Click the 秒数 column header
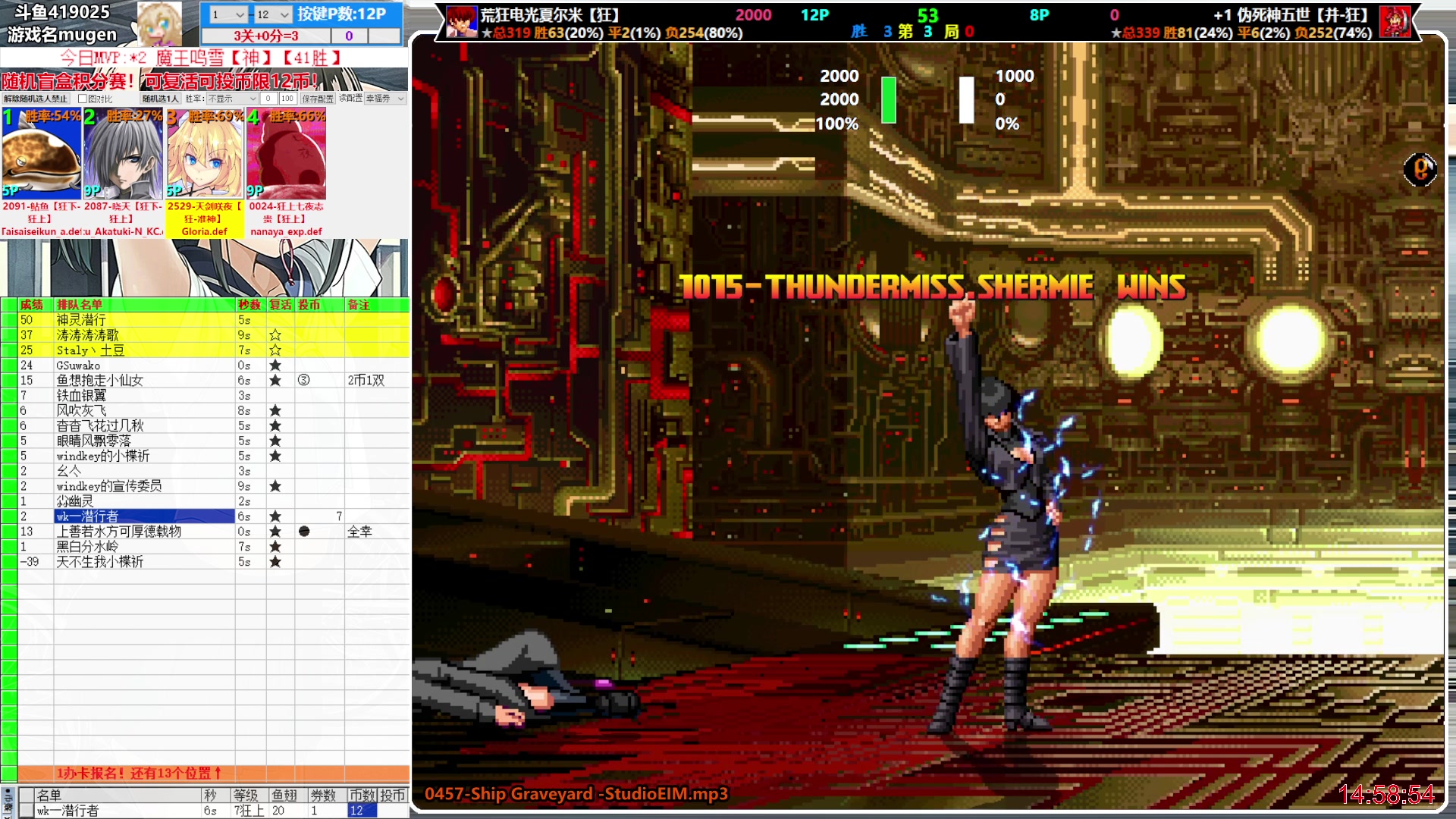1456x819 pixels. (x=249, y=305)
